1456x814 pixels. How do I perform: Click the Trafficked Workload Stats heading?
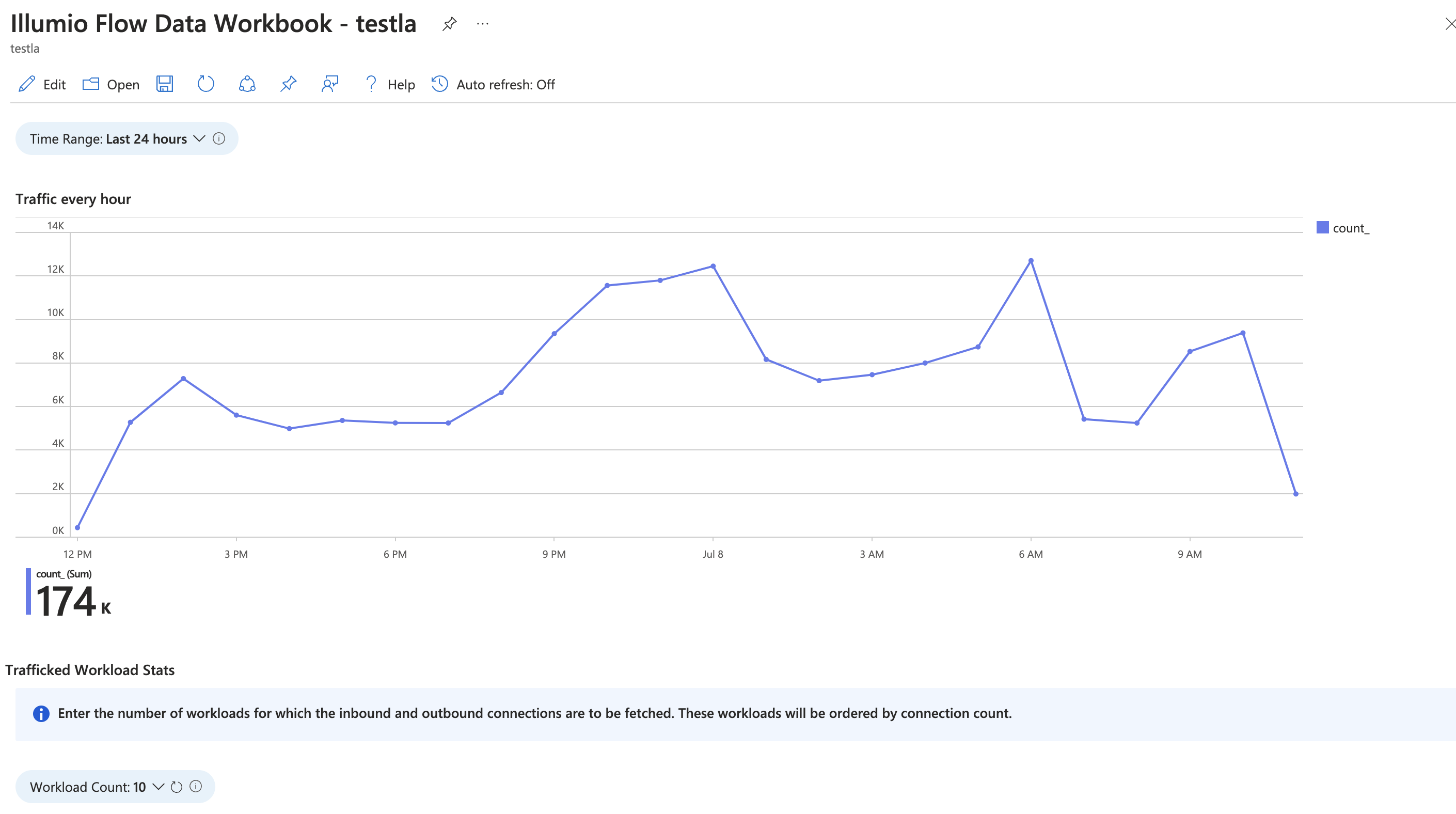click(x=90, y=670)
